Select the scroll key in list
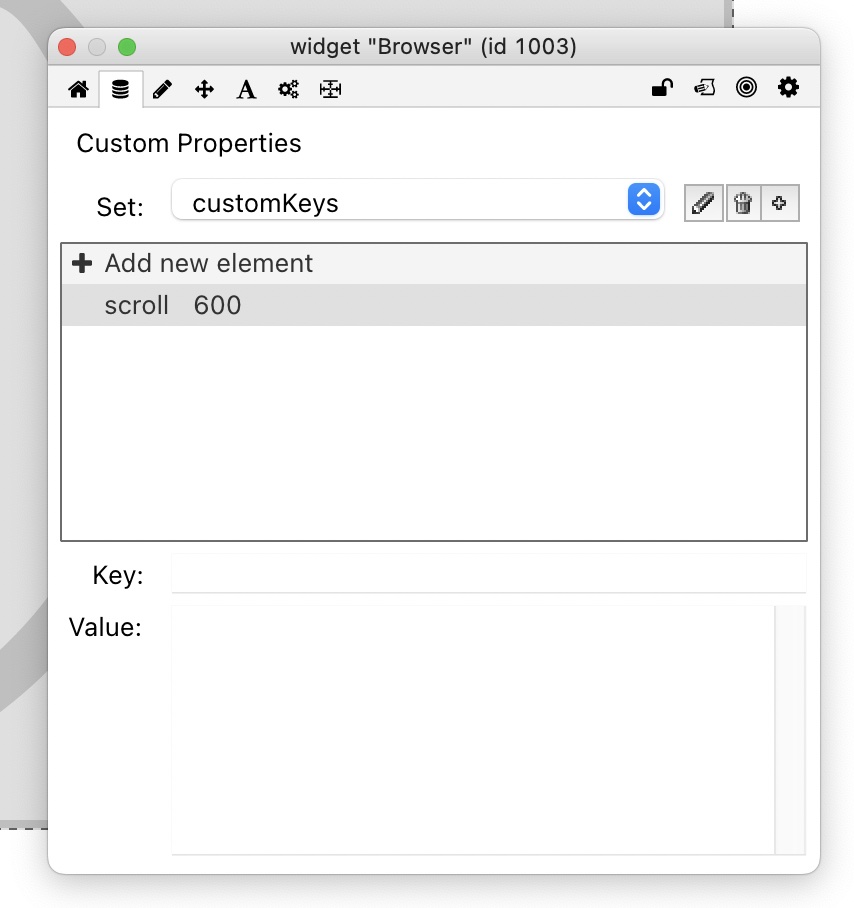 pos(137,305)
